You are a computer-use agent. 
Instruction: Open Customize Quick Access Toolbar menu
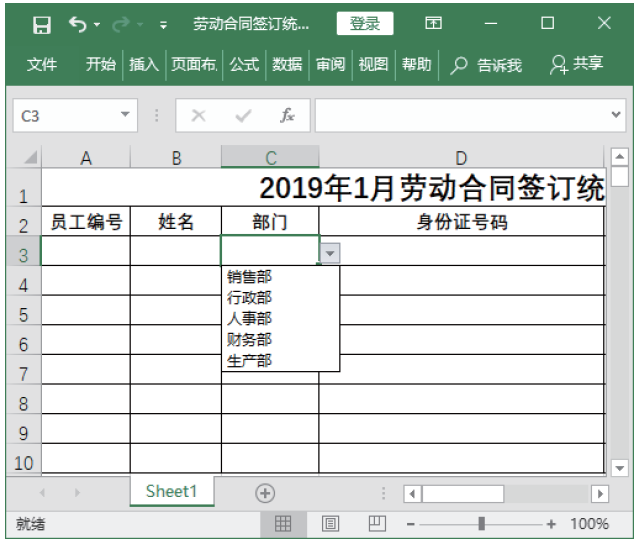pos(163,25)
